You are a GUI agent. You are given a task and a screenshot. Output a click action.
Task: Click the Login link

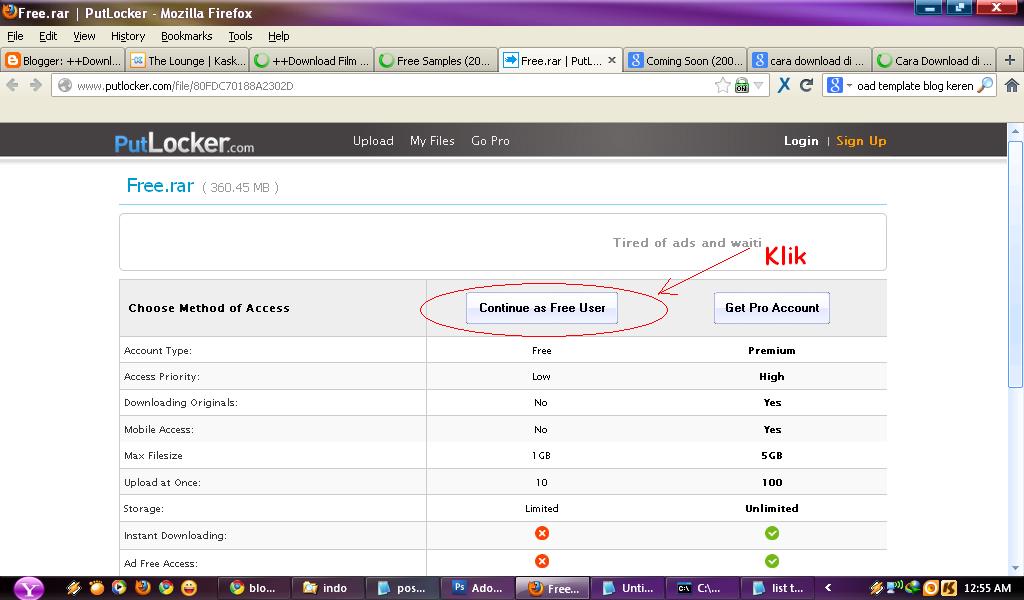pos(801,140)
